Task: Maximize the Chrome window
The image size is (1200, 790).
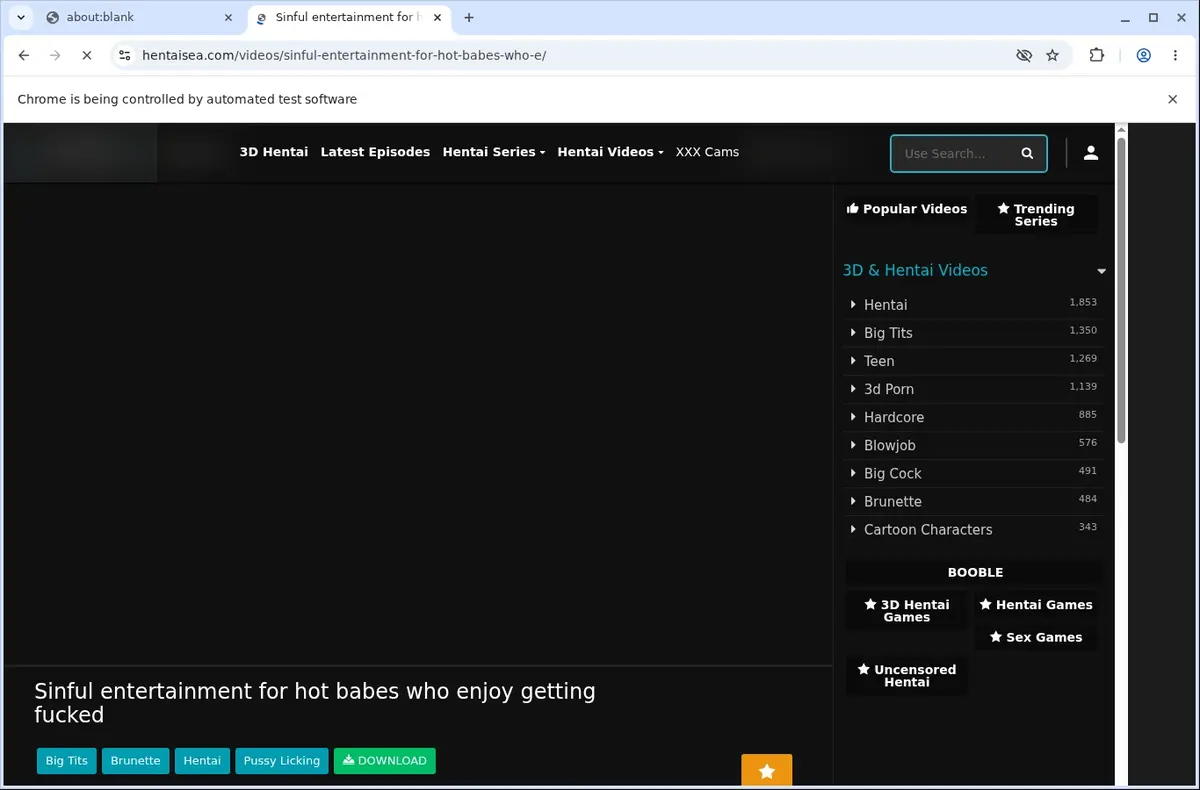Action: pyautogui.click(x=1153, y=17)
